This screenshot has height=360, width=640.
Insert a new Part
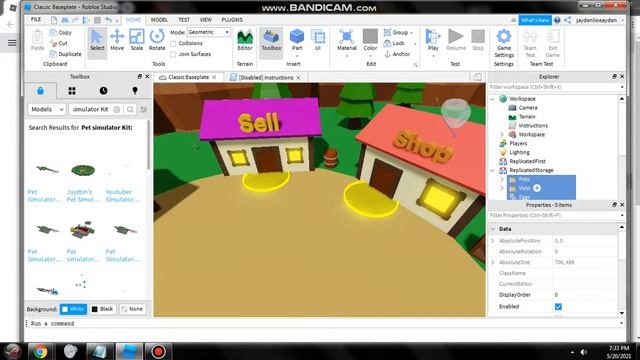coord(297,40)
